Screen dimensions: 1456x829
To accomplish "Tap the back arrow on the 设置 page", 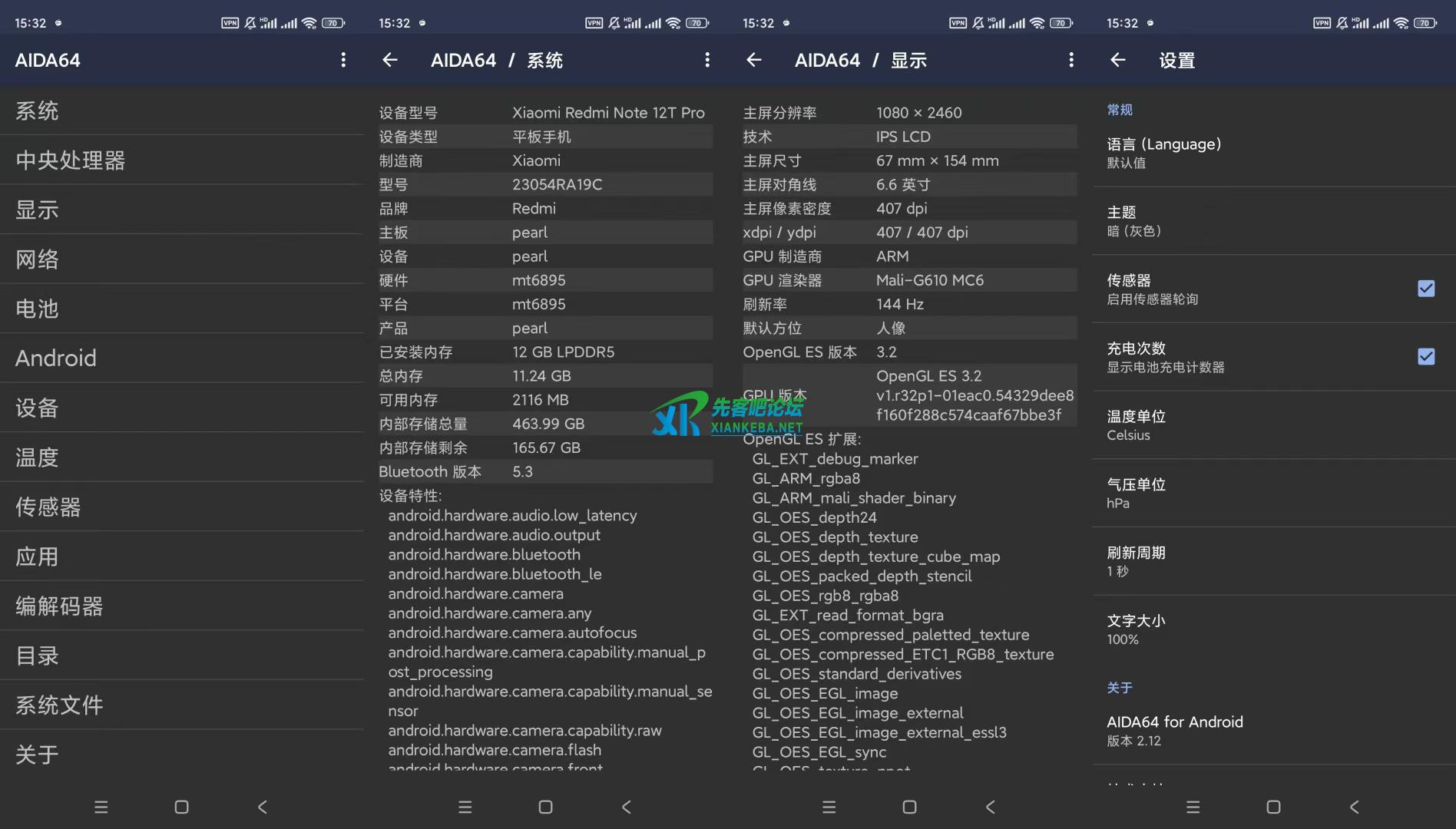I will [1117, 60].
